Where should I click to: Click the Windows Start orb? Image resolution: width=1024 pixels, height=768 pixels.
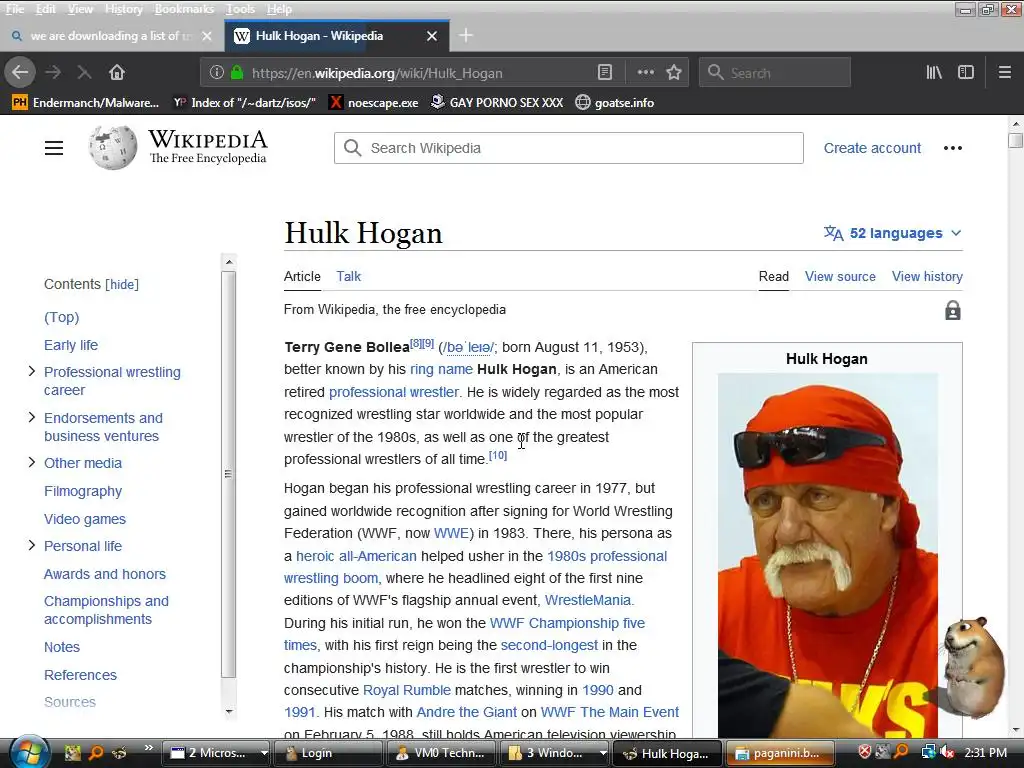click(29, 752)
